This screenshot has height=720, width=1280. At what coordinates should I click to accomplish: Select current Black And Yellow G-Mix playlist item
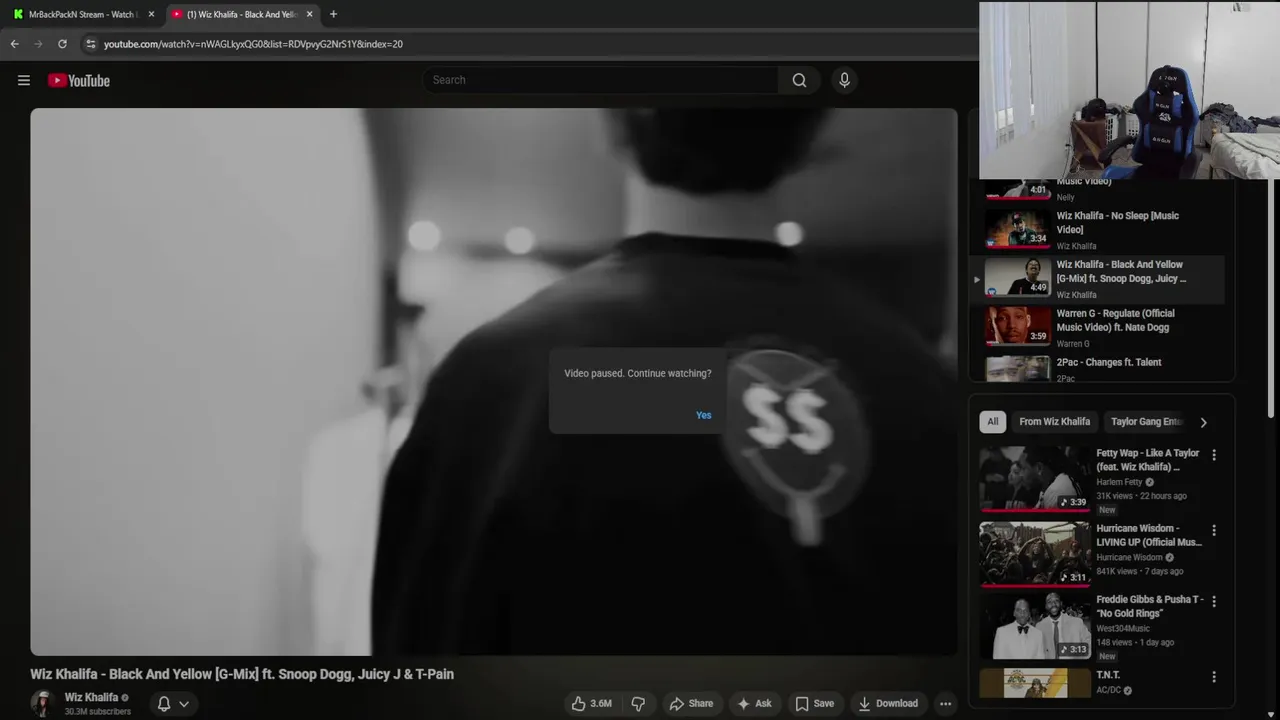pos(1100,279)
